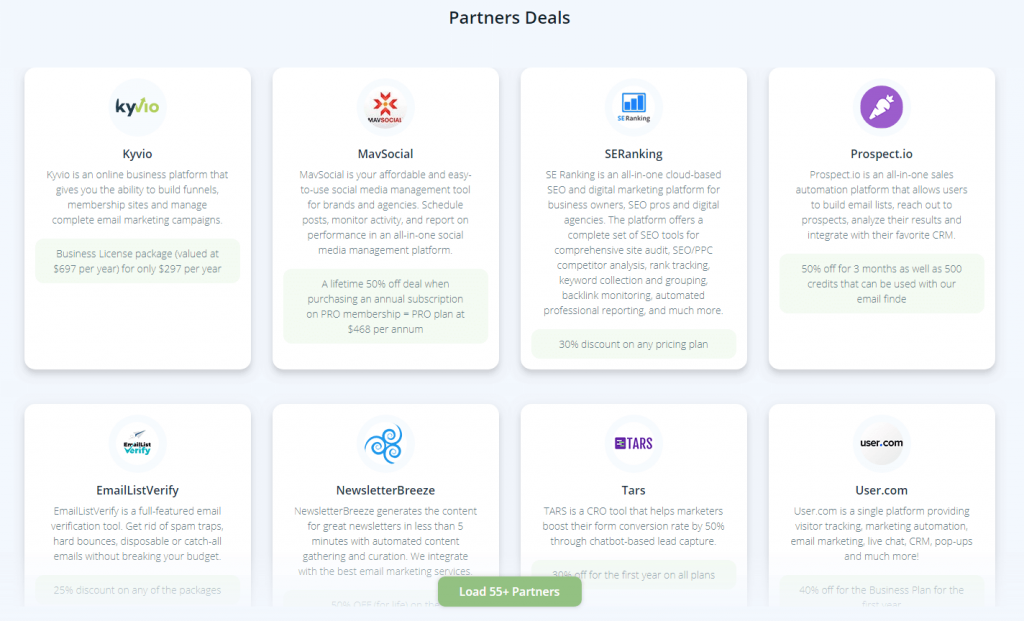Click the EmailListVerify card title
The image size is (1024, 621).
[x=137, y=490]
